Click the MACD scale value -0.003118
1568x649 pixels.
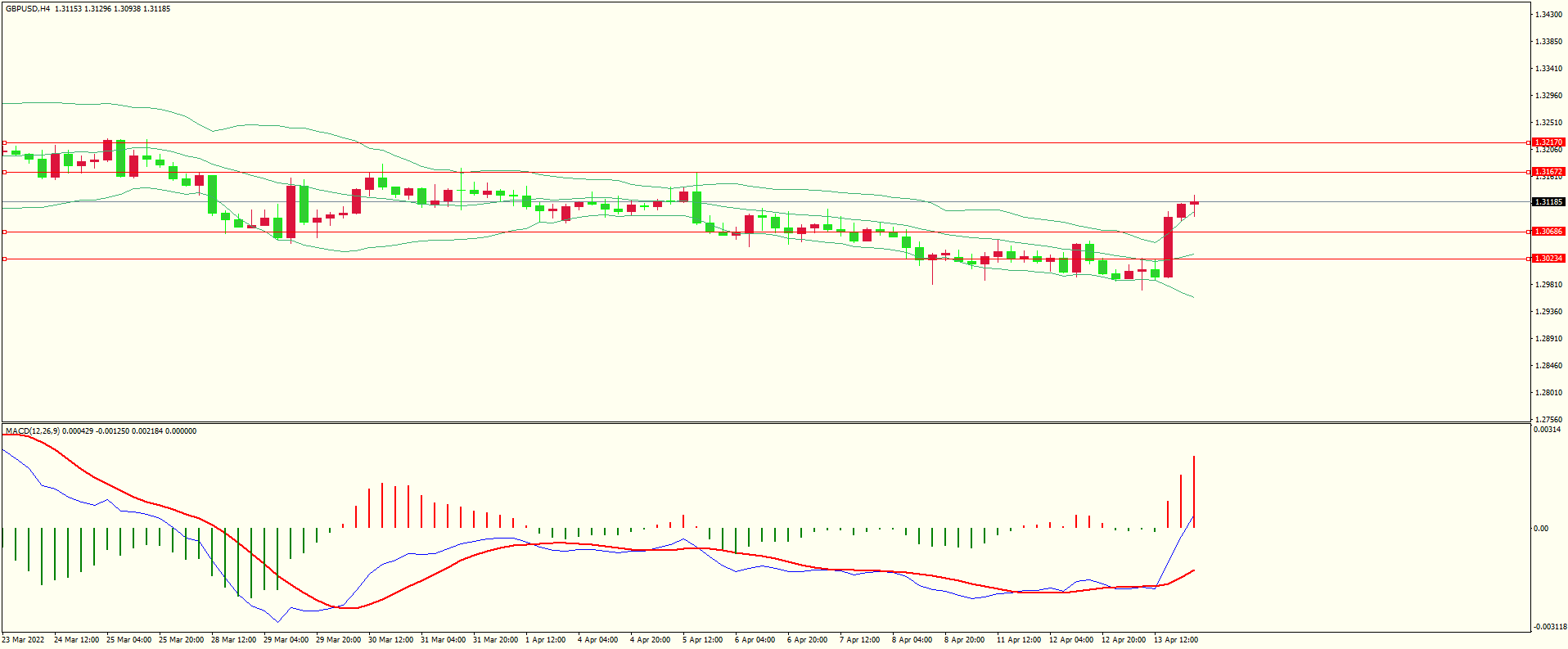pos(1549,627)
